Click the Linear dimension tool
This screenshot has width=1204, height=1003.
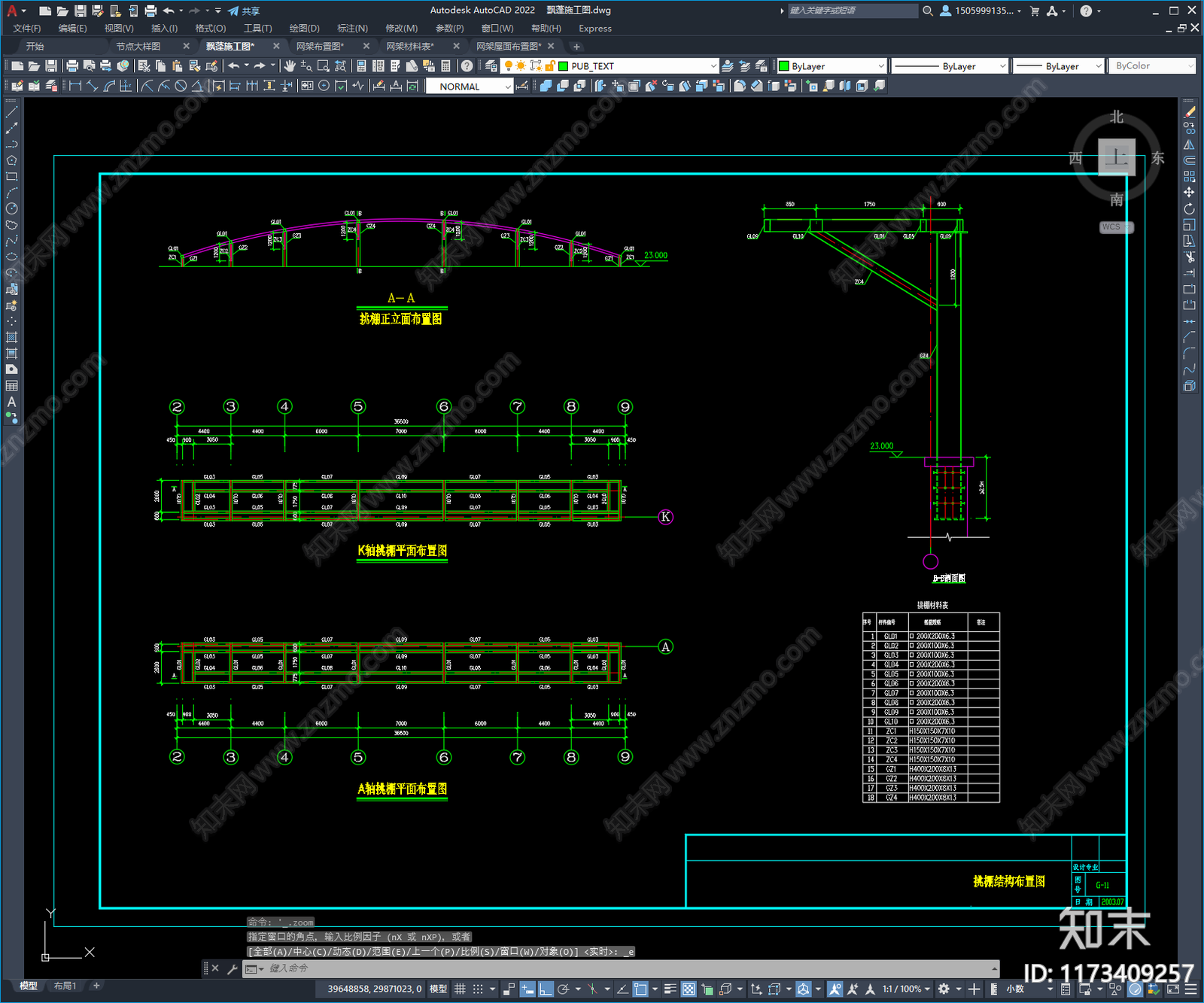coord(75,87)
